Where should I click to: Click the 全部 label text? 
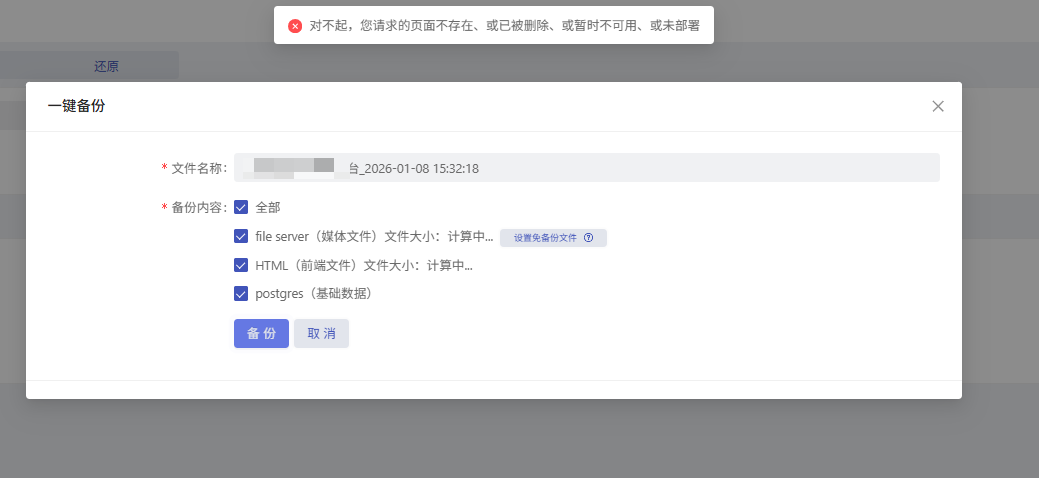tap(268, 208)
